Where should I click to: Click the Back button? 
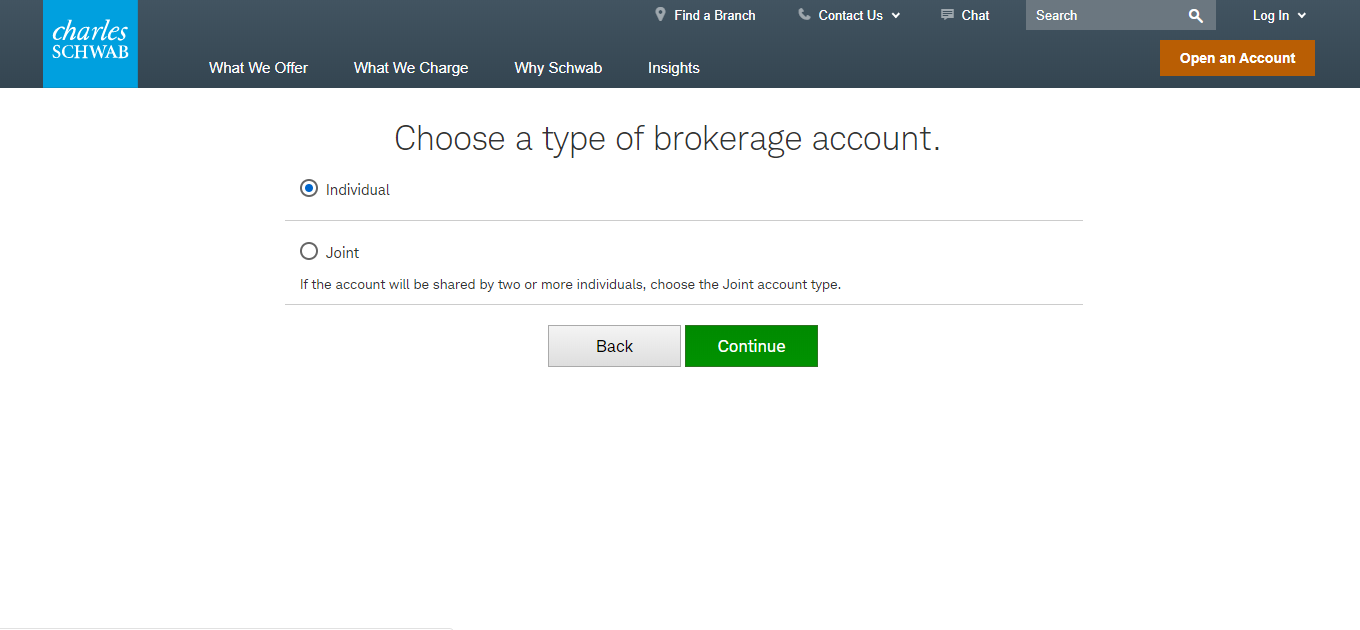point(614,346)
